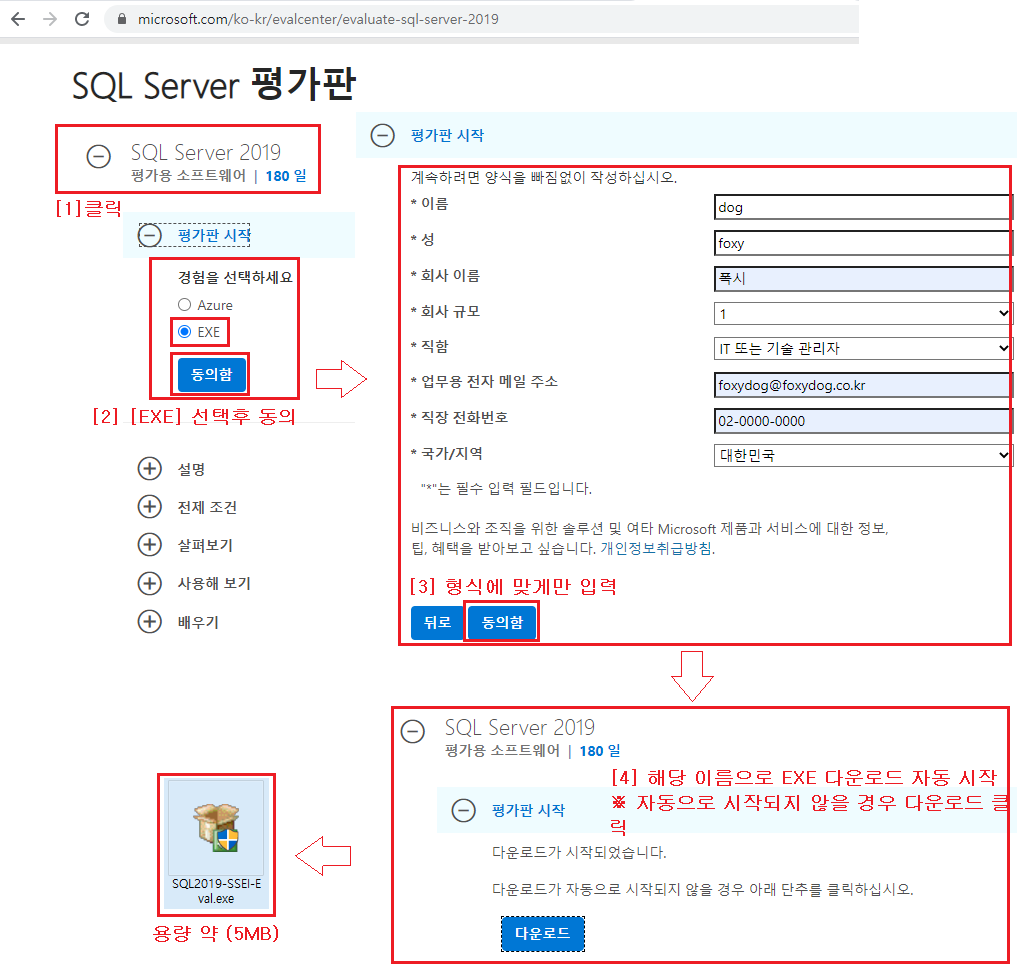Click the SQL2019-SSEI-Eval.exe file icon

pyautogui.click(x=216, y=827)
